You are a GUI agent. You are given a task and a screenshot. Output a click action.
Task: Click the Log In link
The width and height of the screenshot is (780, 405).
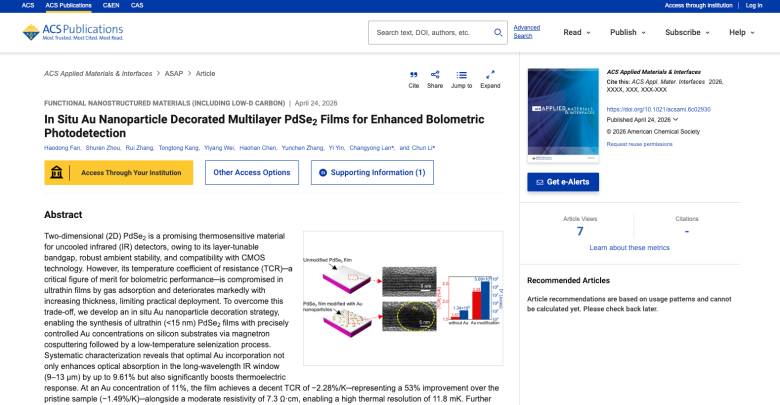754,5
